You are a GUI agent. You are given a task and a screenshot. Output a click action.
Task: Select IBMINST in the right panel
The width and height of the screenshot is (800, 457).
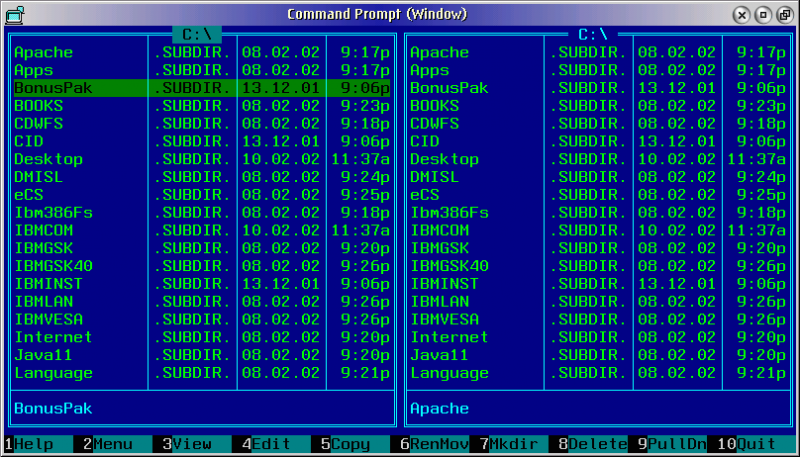click(x=444, y=284)
